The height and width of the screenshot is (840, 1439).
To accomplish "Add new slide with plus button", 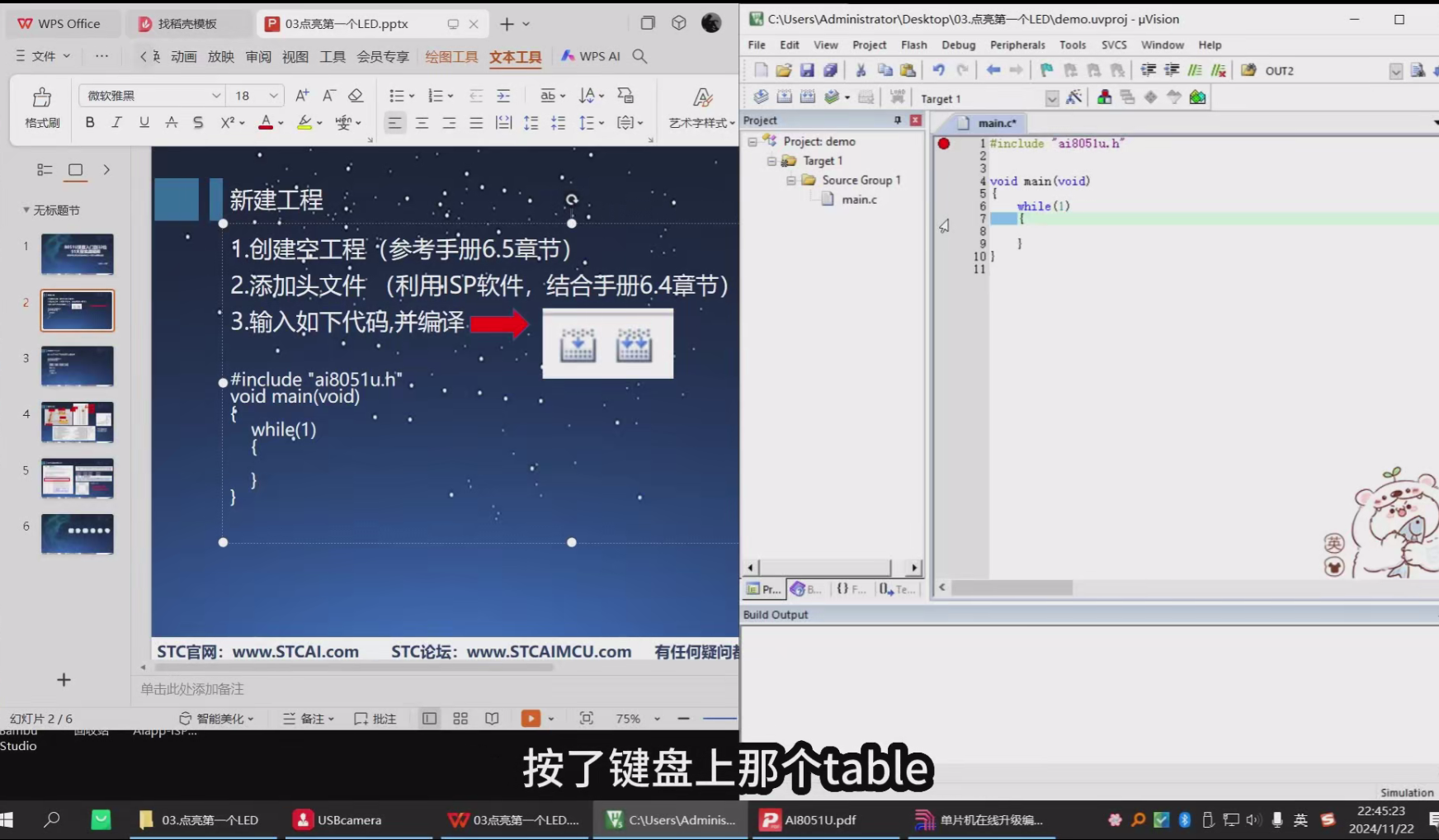I will pyautogui.click(x=64, y=679).
